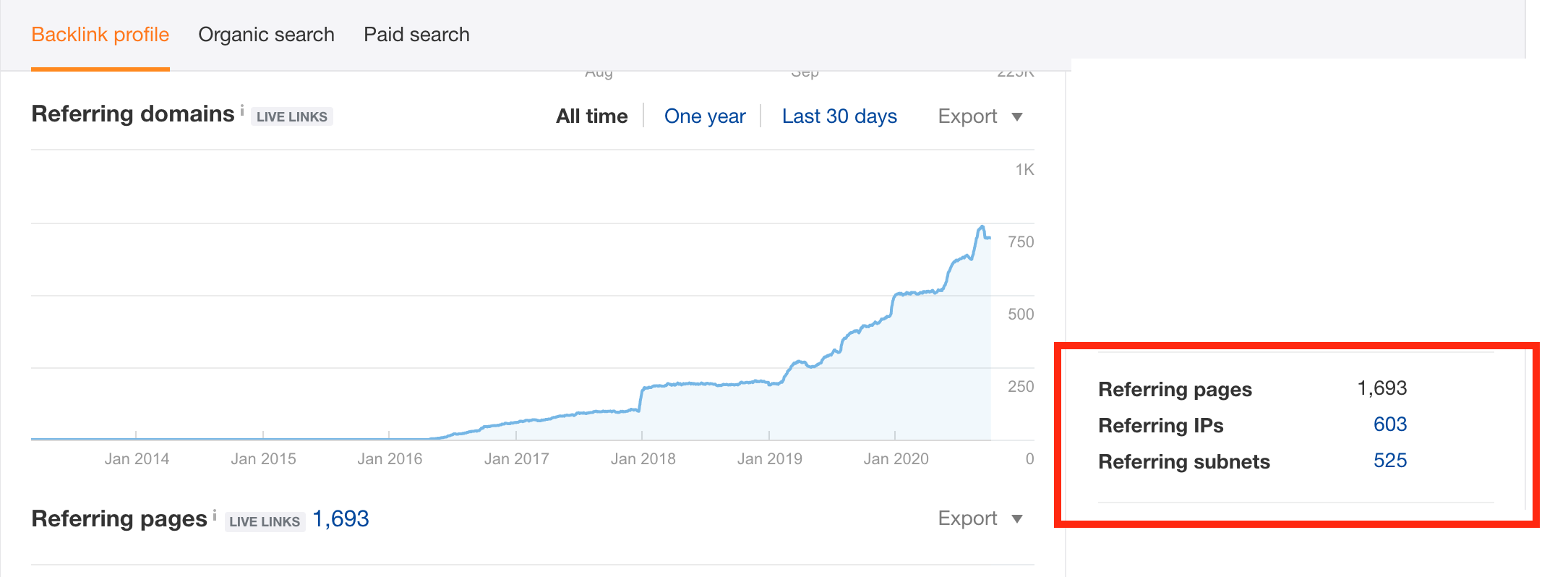
Task: Open the 1,693 referring pages count link
Action: click(x=340, y=519)
